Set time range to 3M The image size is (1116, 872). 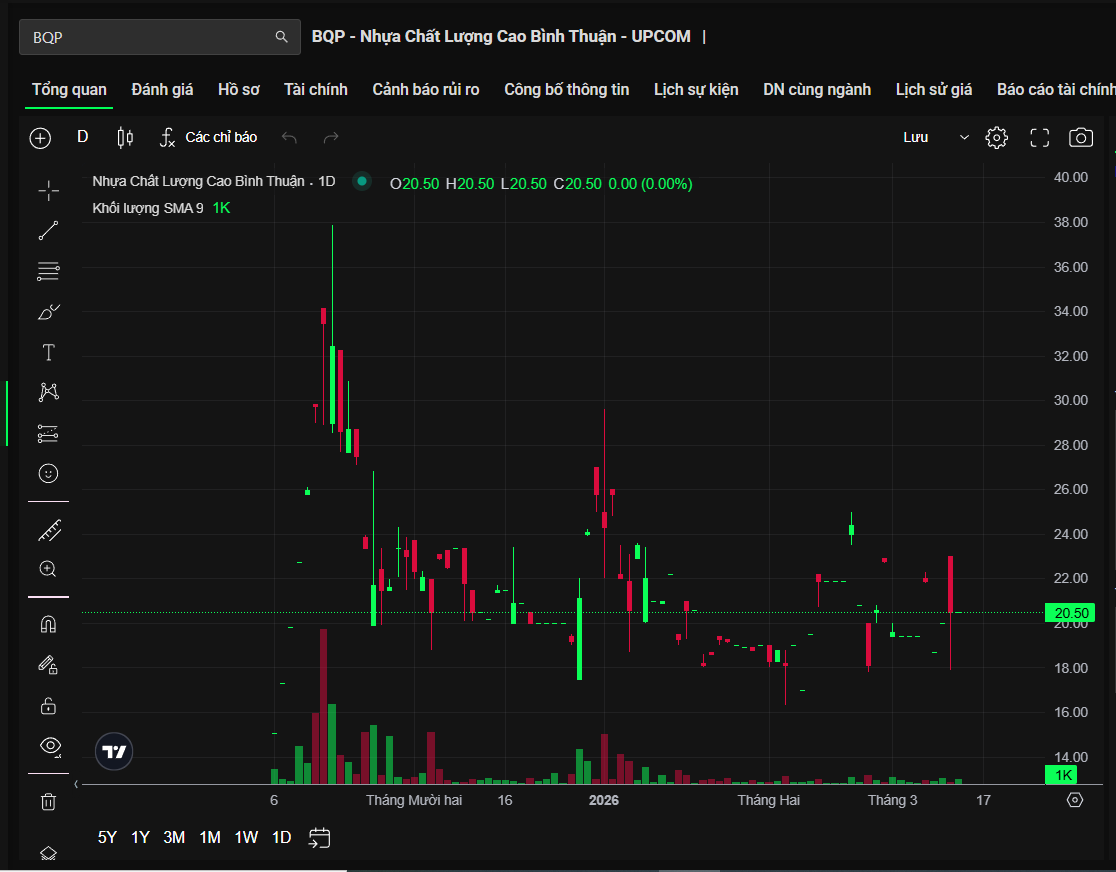coord(174,838)
